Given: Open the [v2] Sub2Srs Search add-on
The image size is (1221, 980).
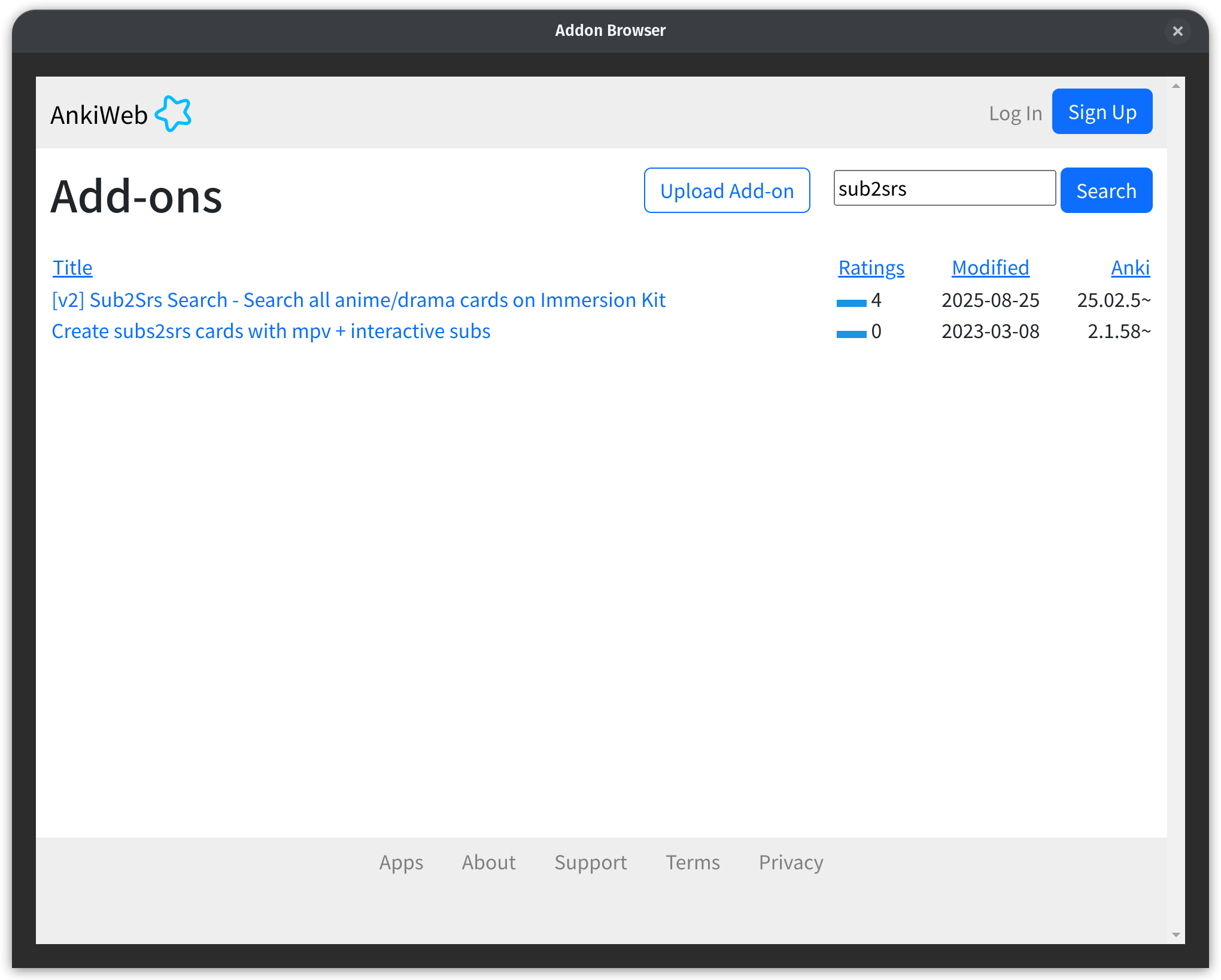Looking at the screenshot, I should (359, 300).
